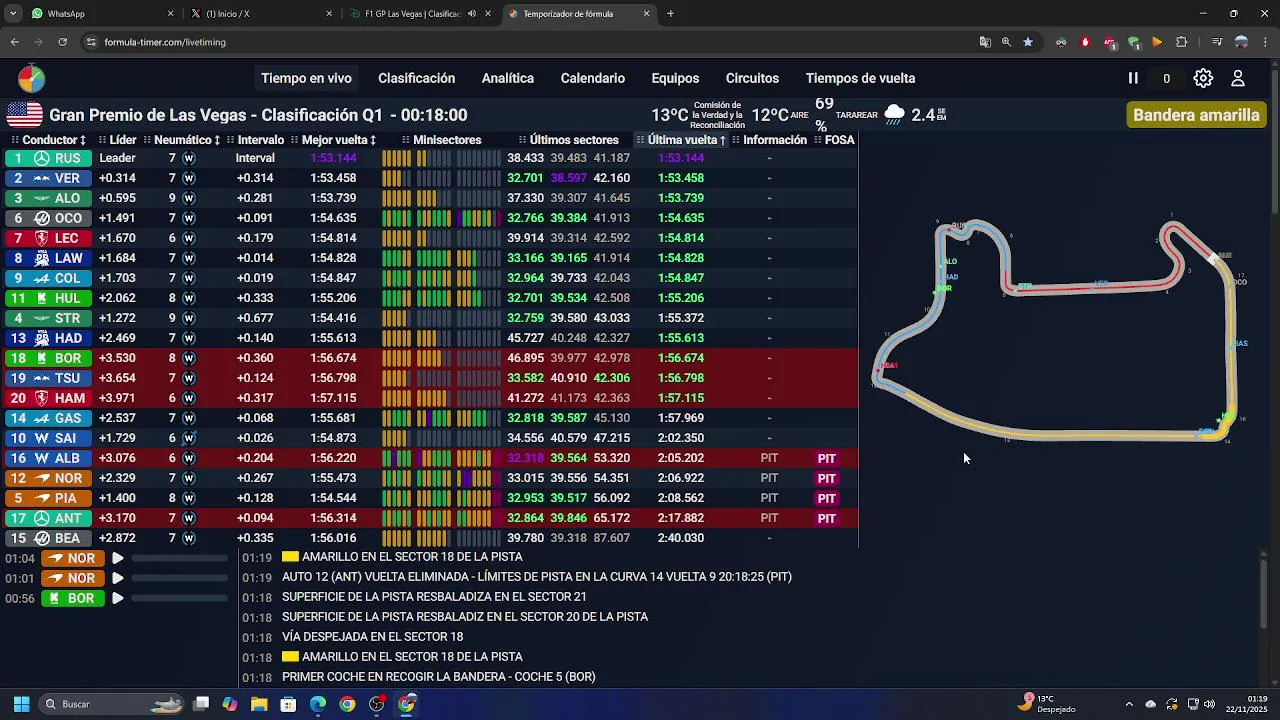Open the translate page icon
The height and width of the screenshot is (720, 1280).
point(985,42)
